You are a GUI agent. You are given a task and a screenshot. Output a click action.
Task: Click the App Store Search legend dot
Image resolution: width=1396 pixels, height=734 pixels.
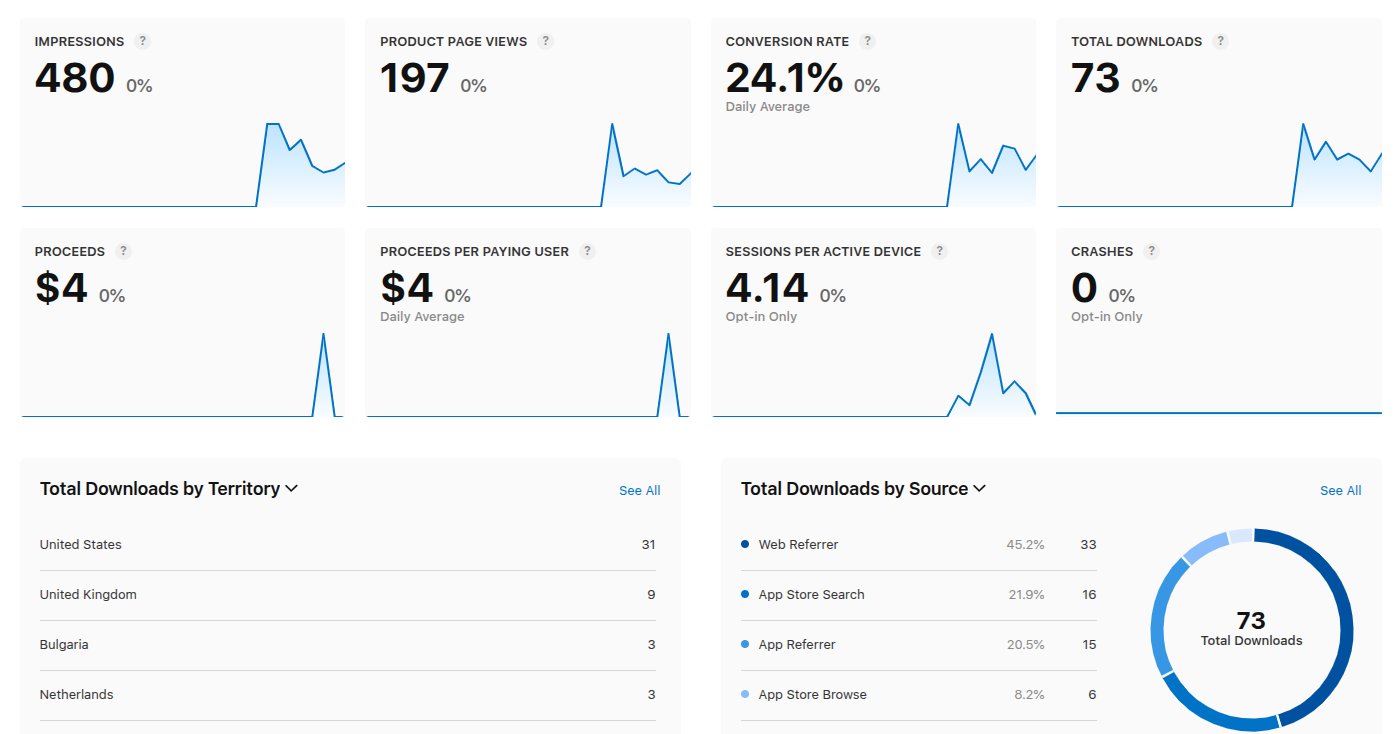[745, 594]
